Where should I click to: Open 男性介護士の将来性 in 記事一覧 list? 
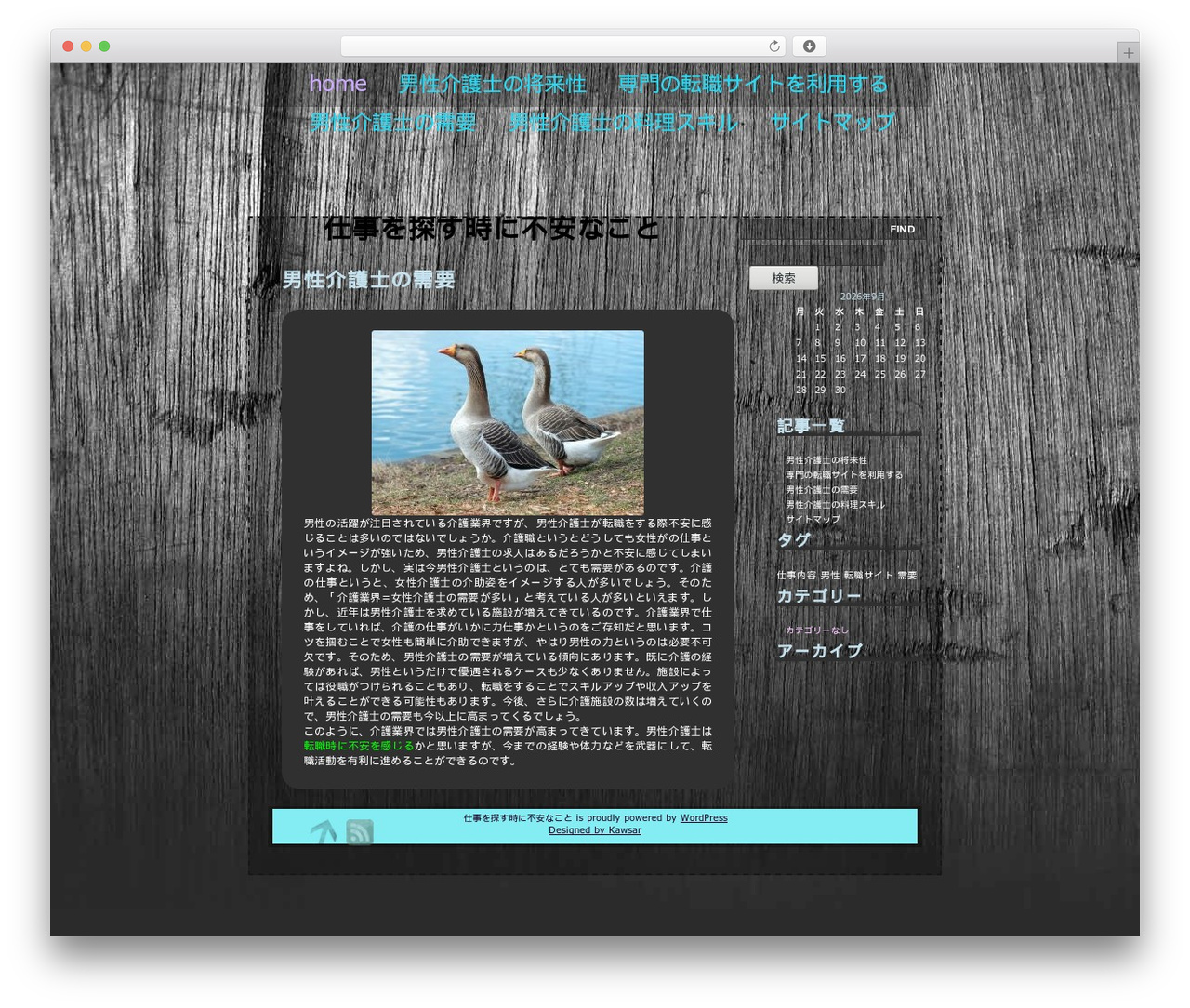pos(826,460)
